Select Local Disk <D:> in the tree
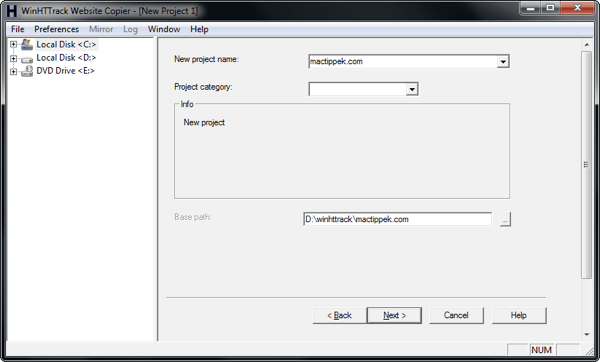 (x=66, y=58)
